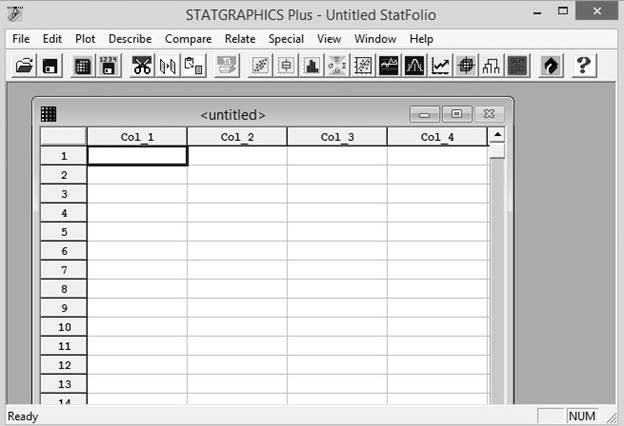
Task: Open summary statistics sigma icon
Action: coord(337,65)
